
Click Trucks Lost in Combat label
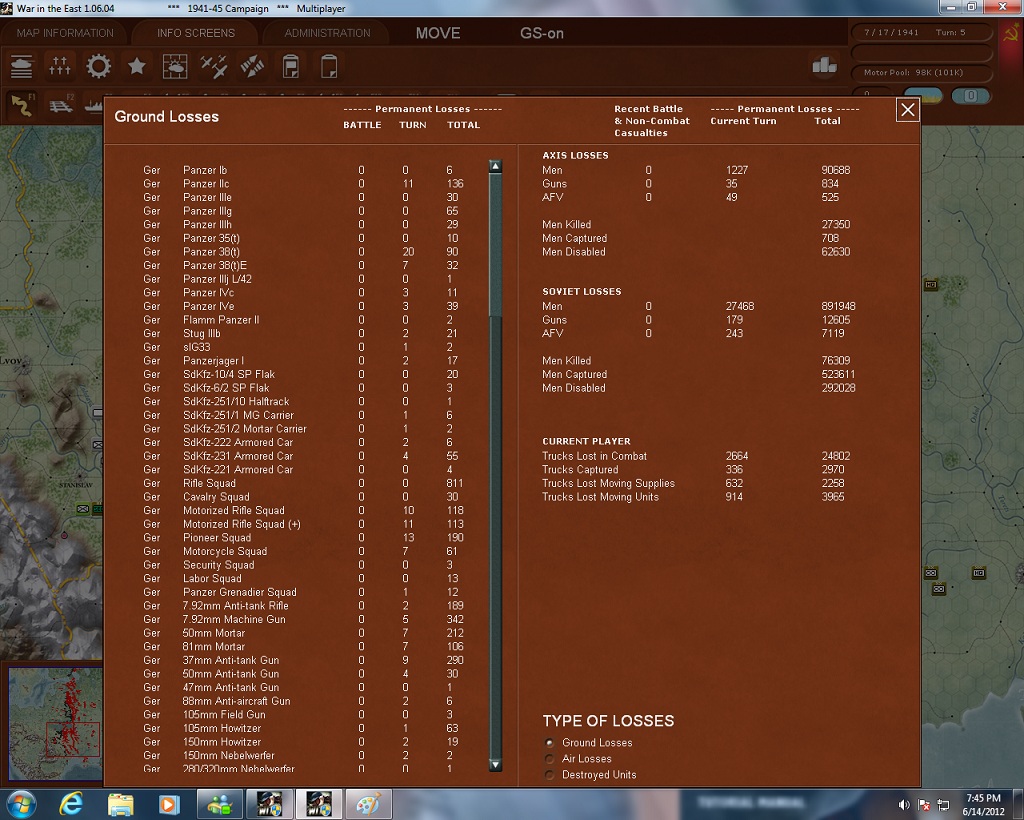tap(594, 456)
